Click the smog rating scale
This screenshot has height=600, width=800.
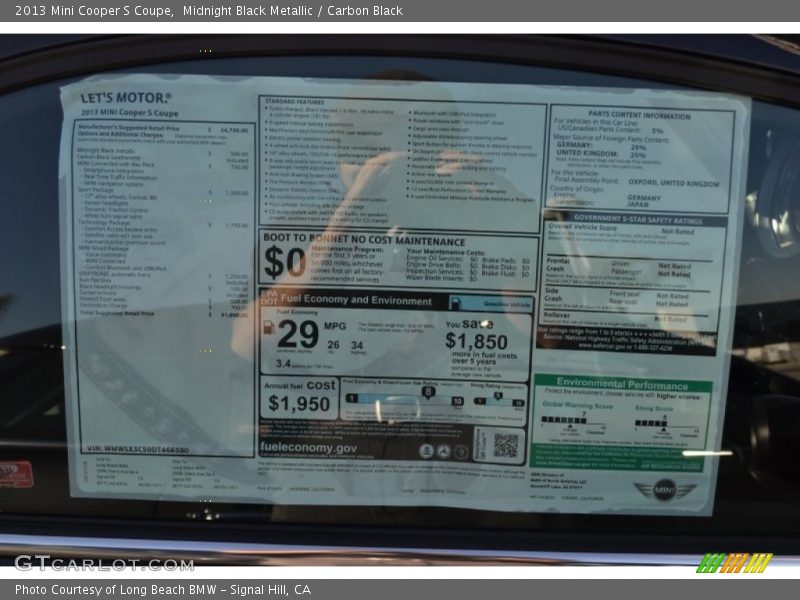(x=498, y=401)
